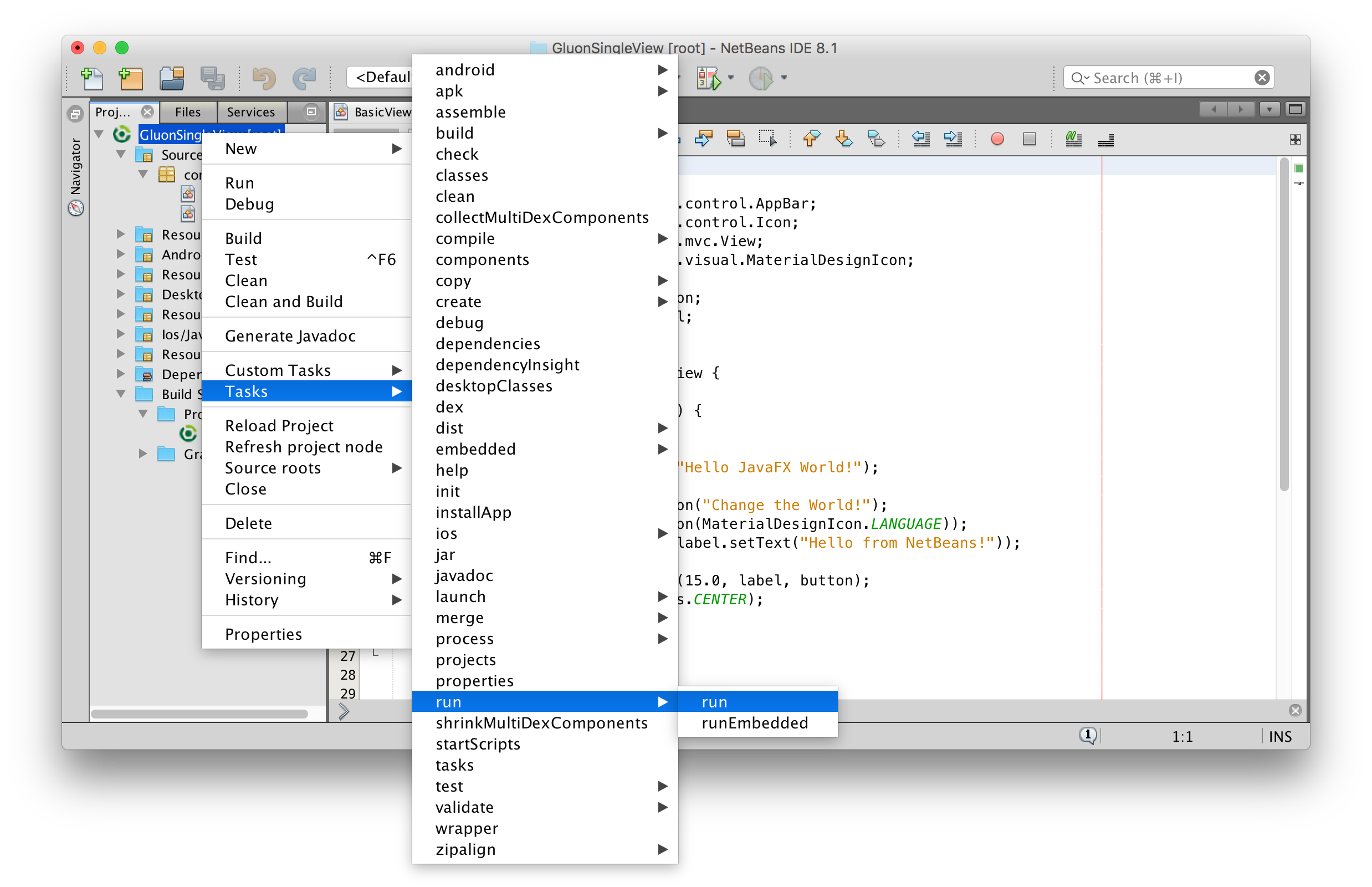Click the New Project toolbar icon
The height and width of the screenshot is (887, 1372).
click(130, 78)
